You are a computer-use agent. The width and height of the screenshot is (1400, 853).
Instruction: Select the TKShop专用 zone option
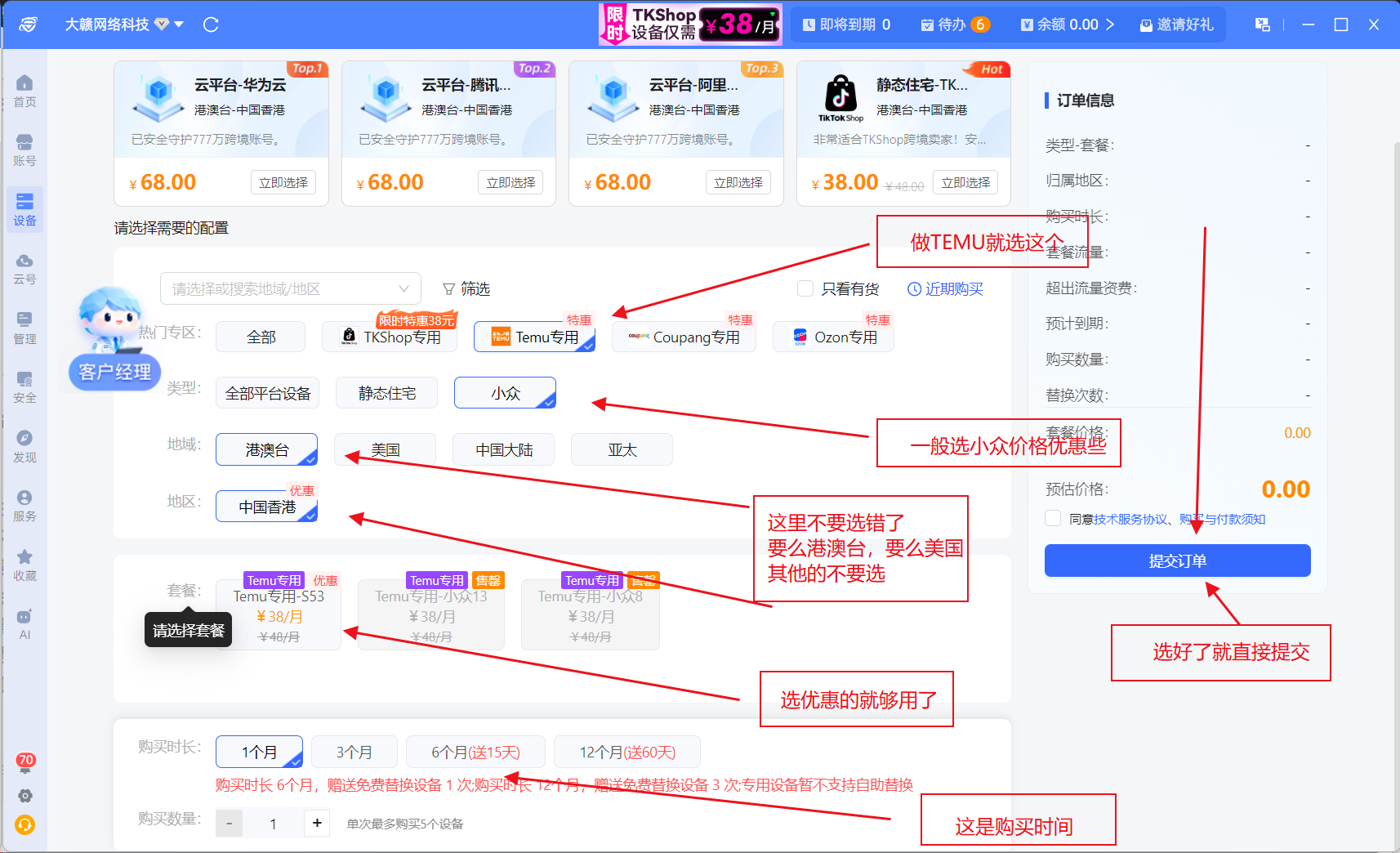point(390,337)
